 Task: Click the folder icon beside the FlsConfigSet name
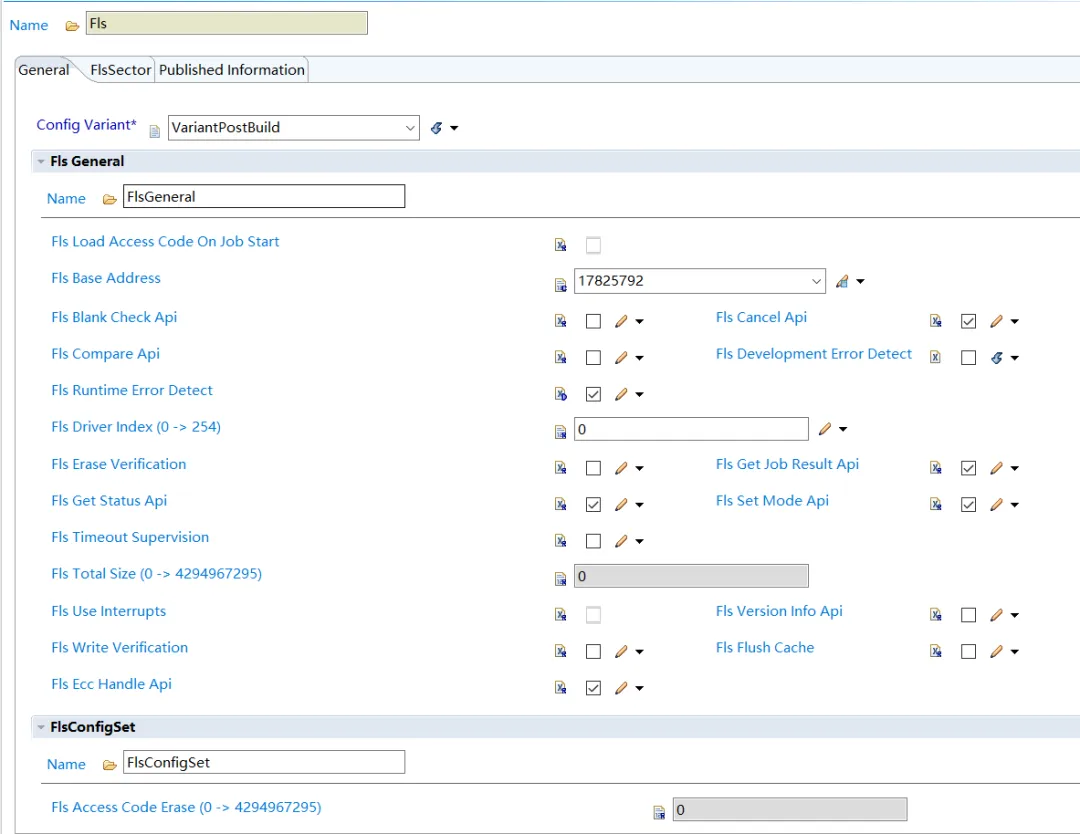click(x=109, y=765)
